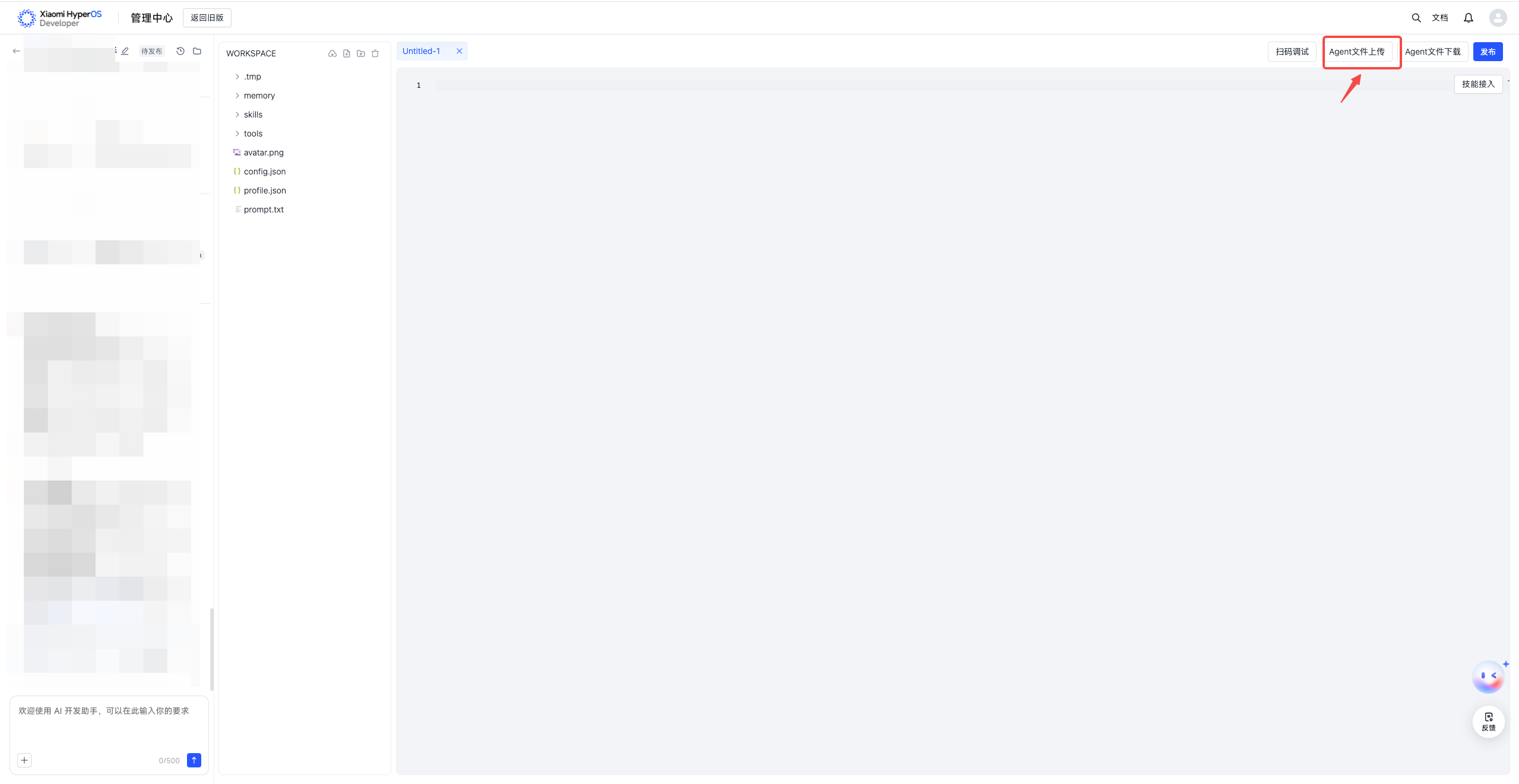
Task: Open config.json in the file tree
Action: coord(265,172)
